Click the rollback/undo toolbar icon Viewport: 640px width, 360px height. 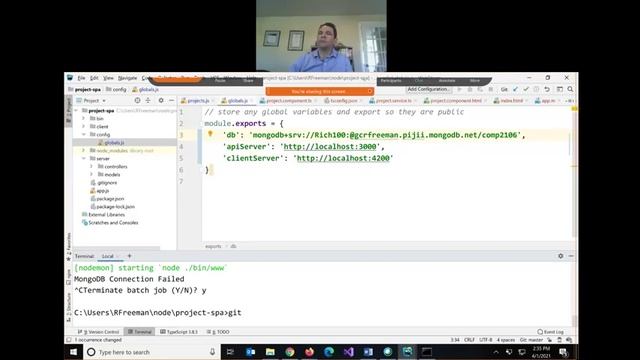tap(547, 89)
